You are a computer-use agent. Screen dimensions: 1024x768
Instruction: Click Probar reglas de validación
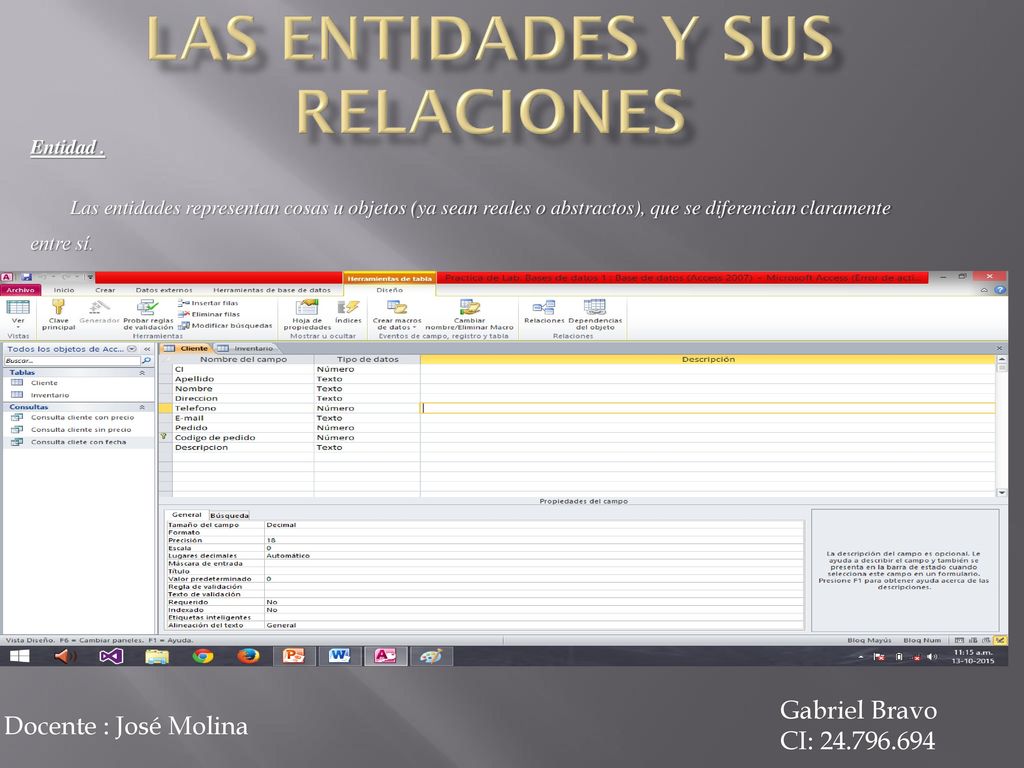pos(148,315)
